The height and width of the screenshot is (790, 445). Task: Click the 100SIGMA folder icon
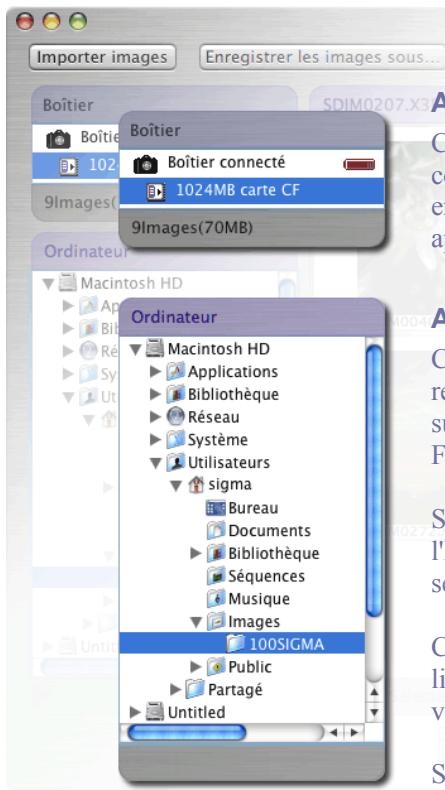(236, 644)
